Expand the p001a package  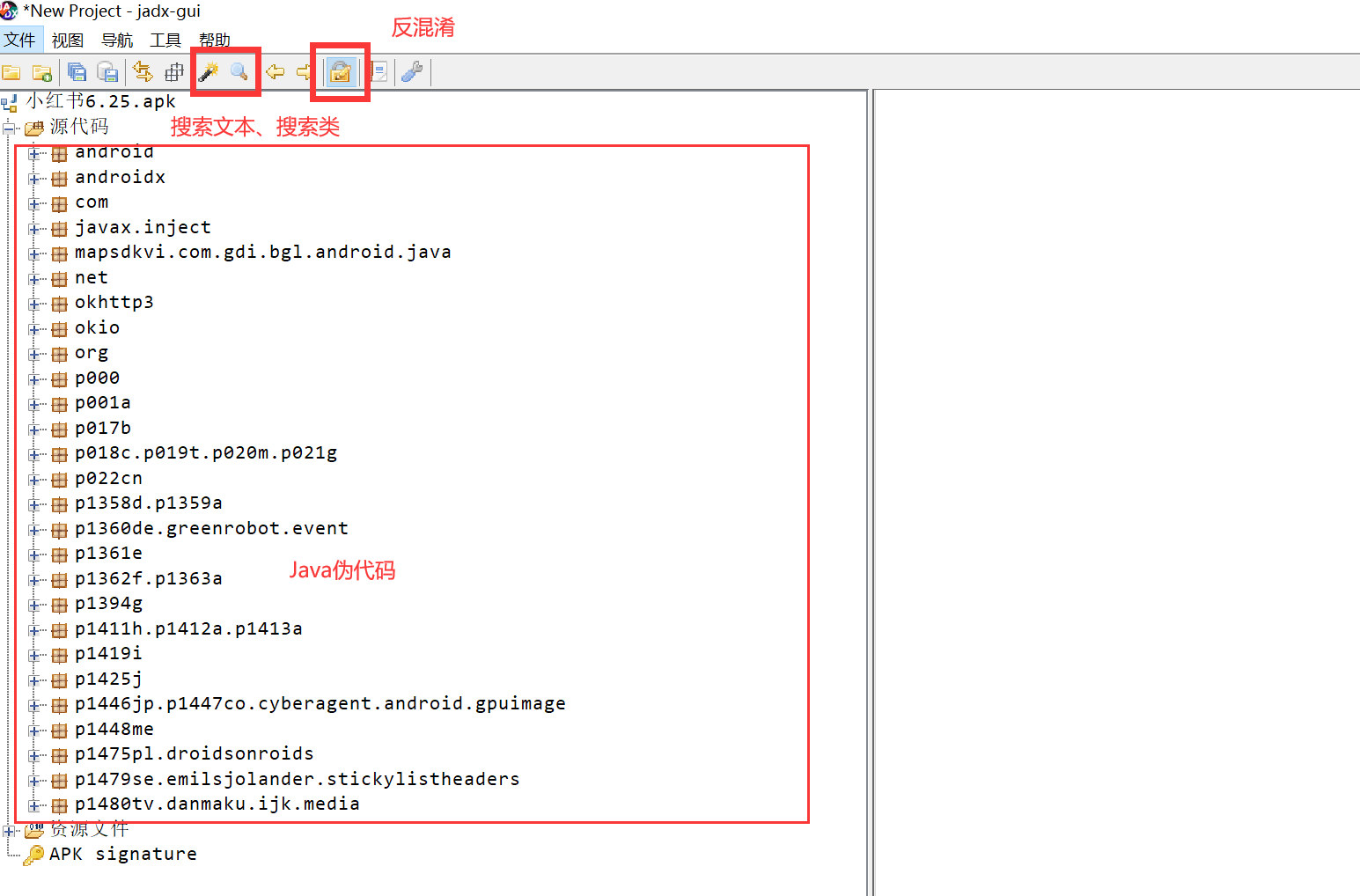coord(34,405)
